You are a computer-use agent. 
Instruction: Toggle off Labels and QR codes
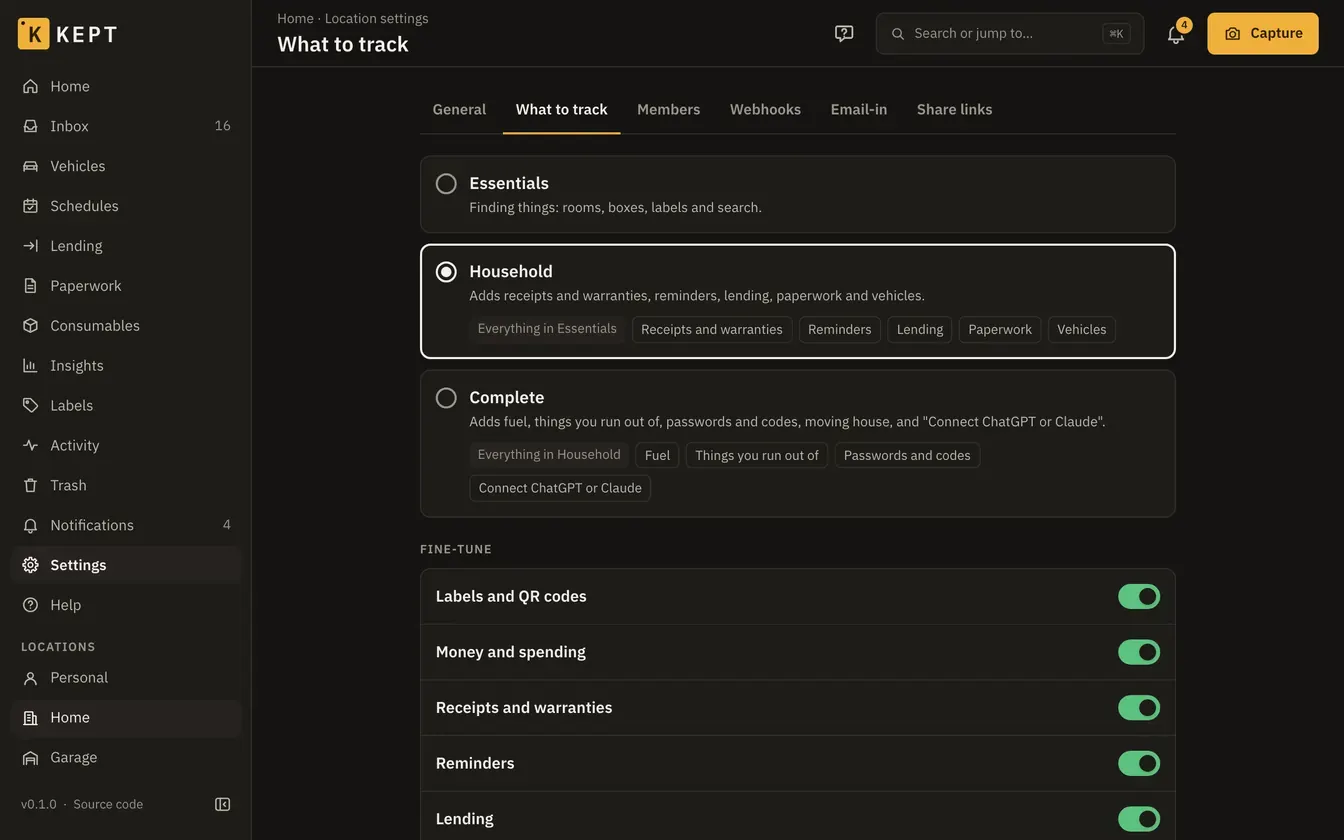pos(1139,597)
